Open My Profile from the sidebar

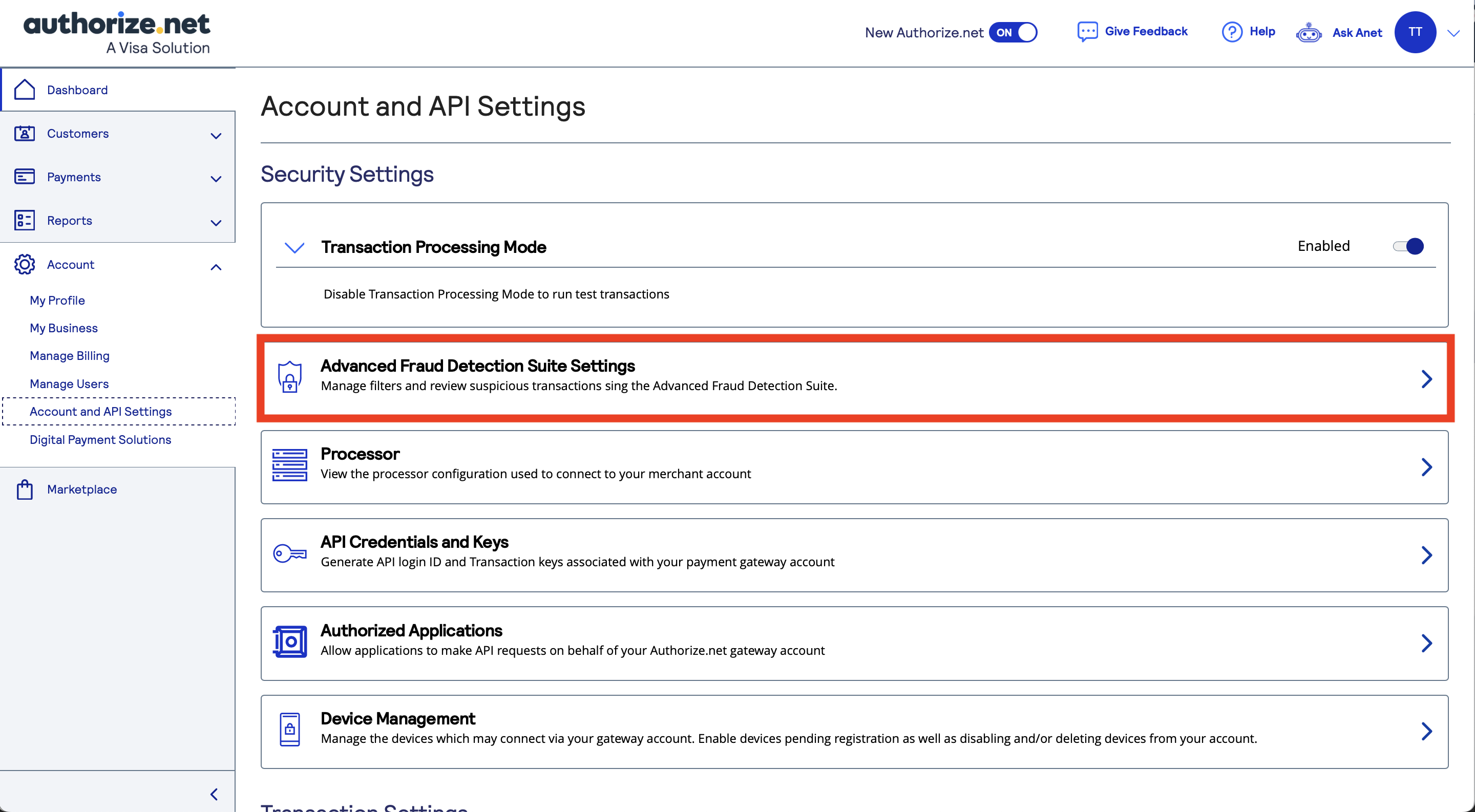(x=57, y=300)
